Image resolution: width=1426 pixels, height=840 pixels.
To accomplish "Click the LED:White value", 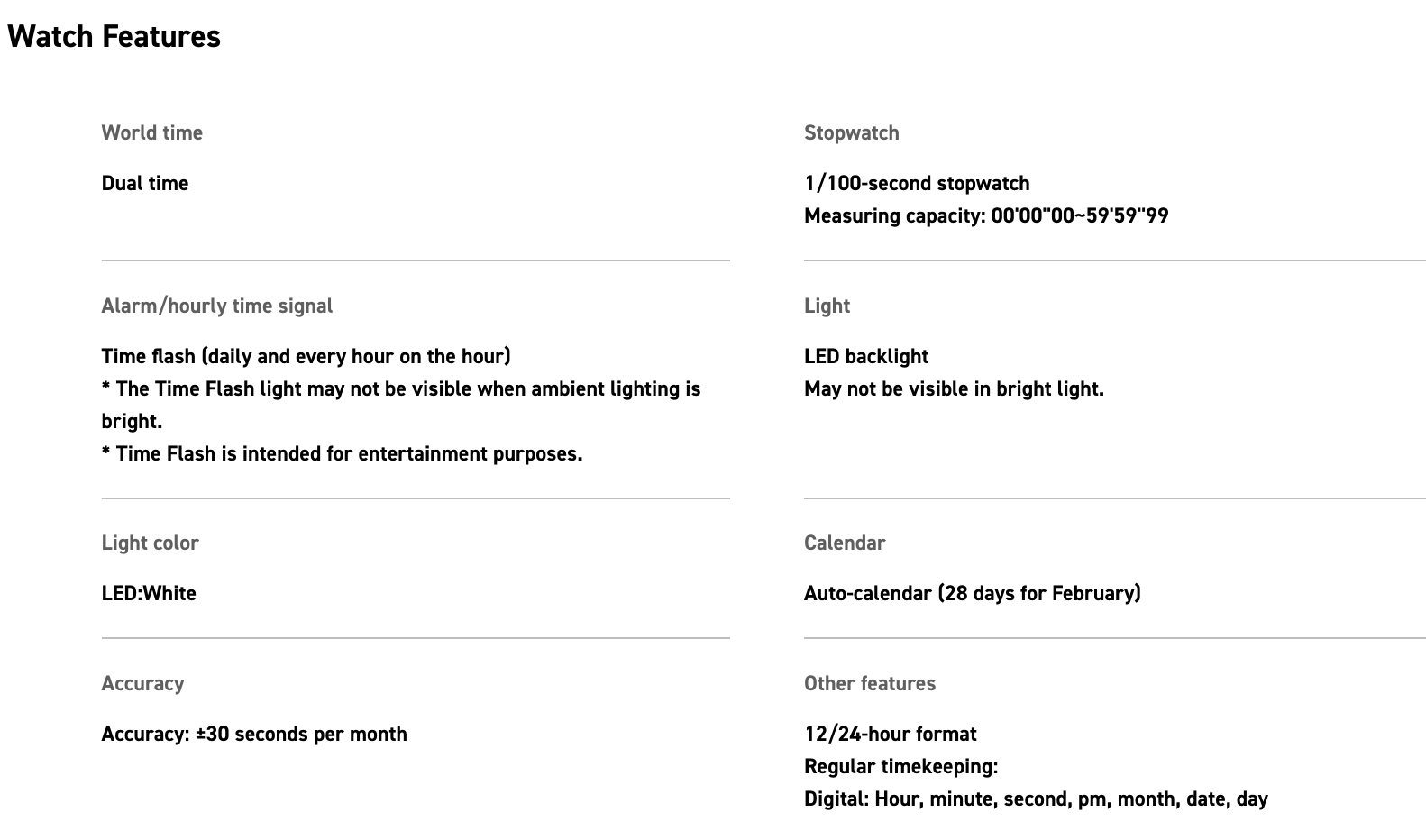I will (149, 593).
